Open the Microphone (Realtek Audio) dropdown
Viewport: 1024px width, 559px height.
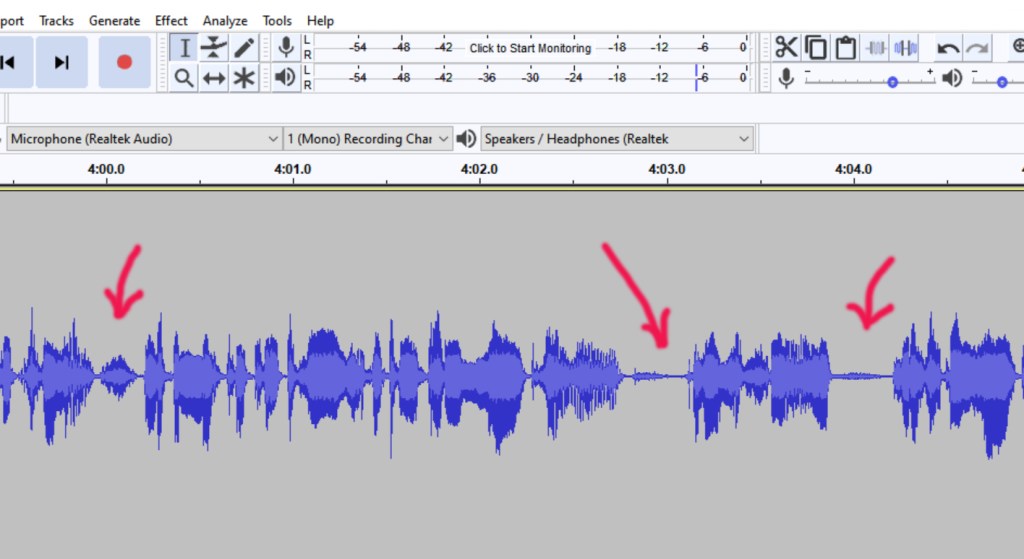(x=144, y=139)
